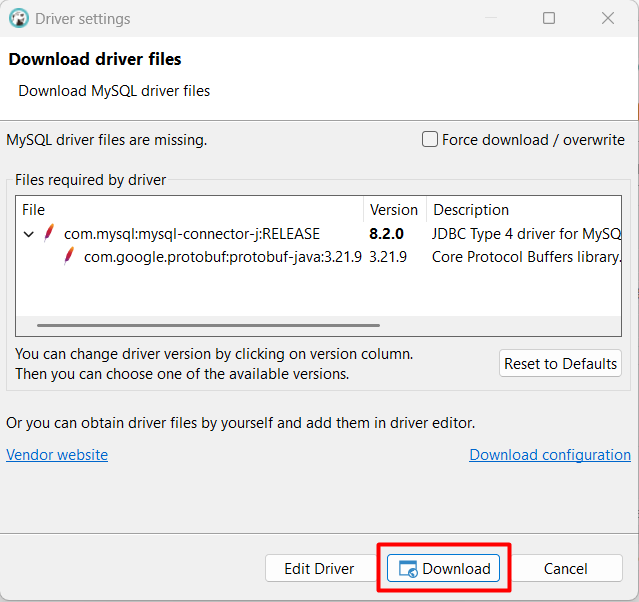Click the Description column header

coord(470,210)
